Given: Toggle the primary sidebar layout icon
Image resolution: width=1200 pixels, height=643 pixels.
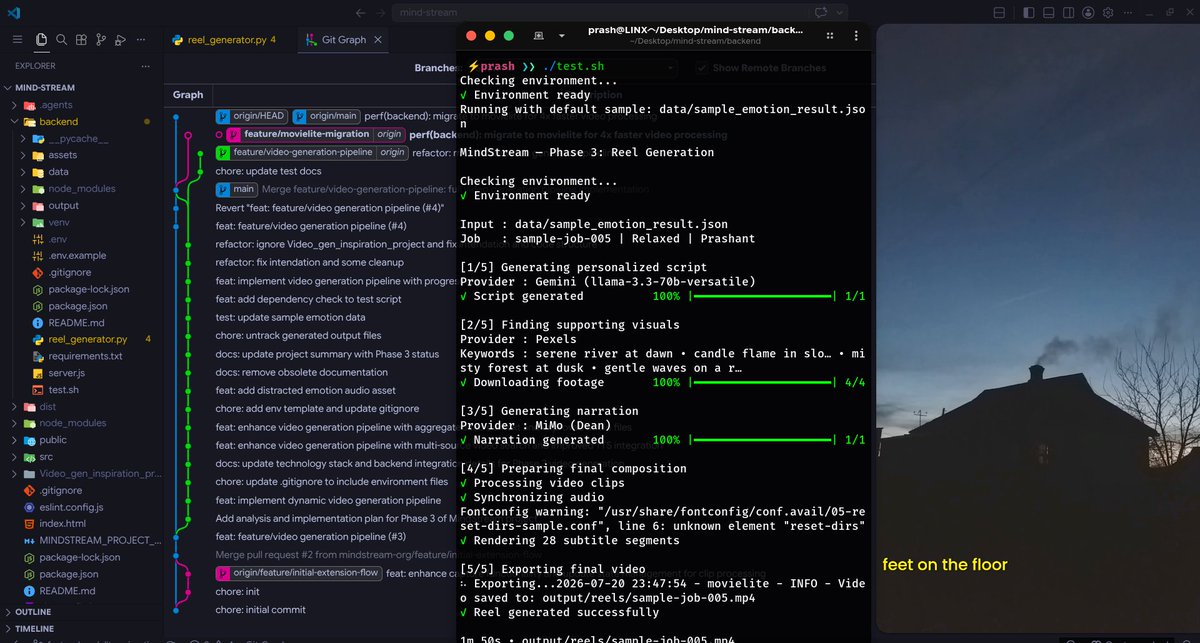Looking at the screenshot, I should [1030, 13].
